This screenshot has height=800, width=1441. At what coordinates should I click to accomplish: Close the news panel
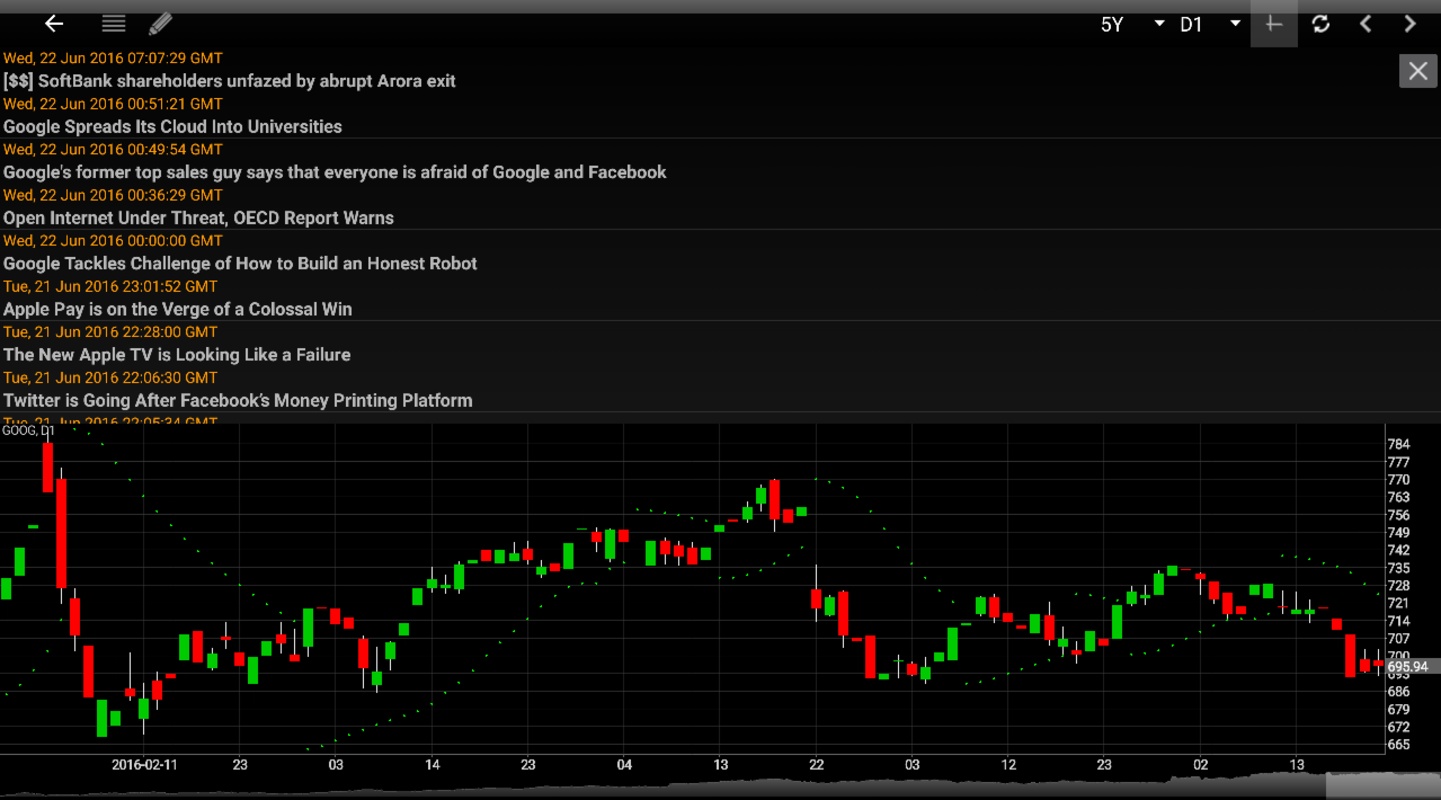point(1418,71)
